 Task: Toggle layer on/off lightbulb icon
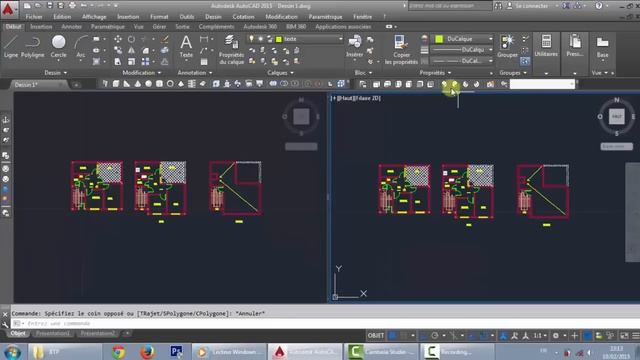click(x=251, y=39)
